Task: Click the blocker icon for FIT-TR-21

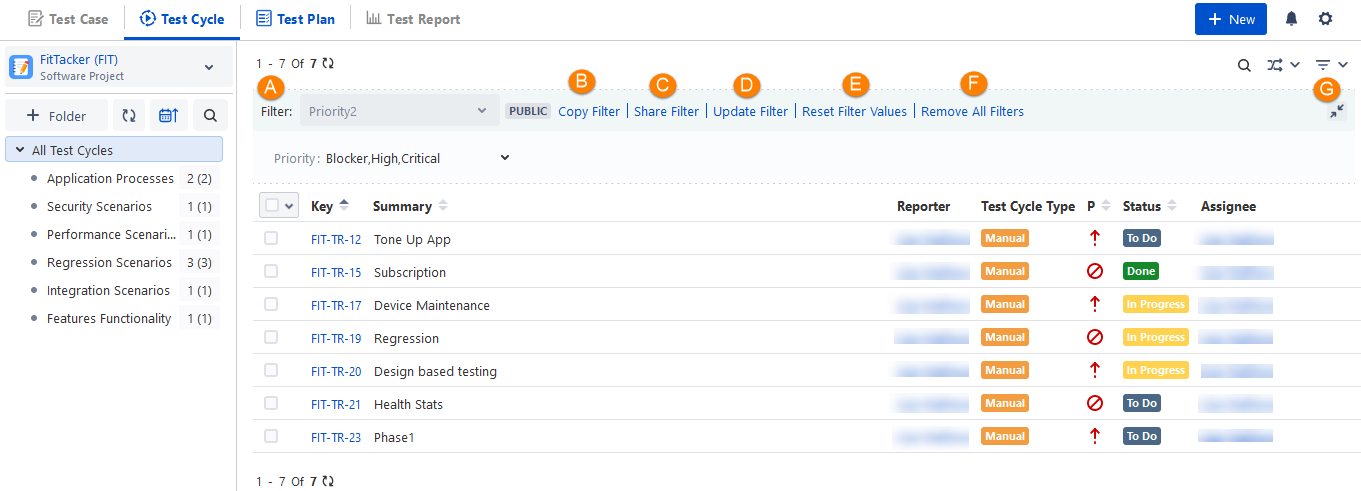Action: (1095, 404)
